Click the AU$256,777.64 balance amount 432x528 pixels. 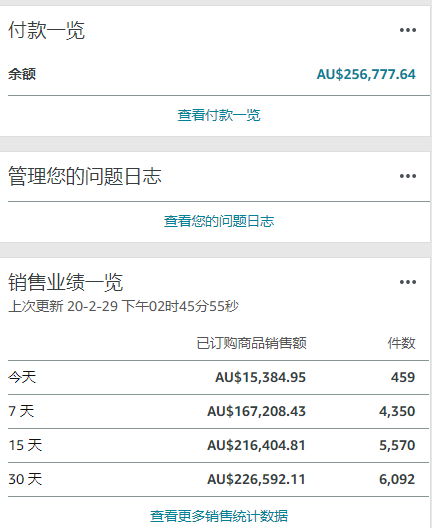pyautogui.click(x=366, y=74)
